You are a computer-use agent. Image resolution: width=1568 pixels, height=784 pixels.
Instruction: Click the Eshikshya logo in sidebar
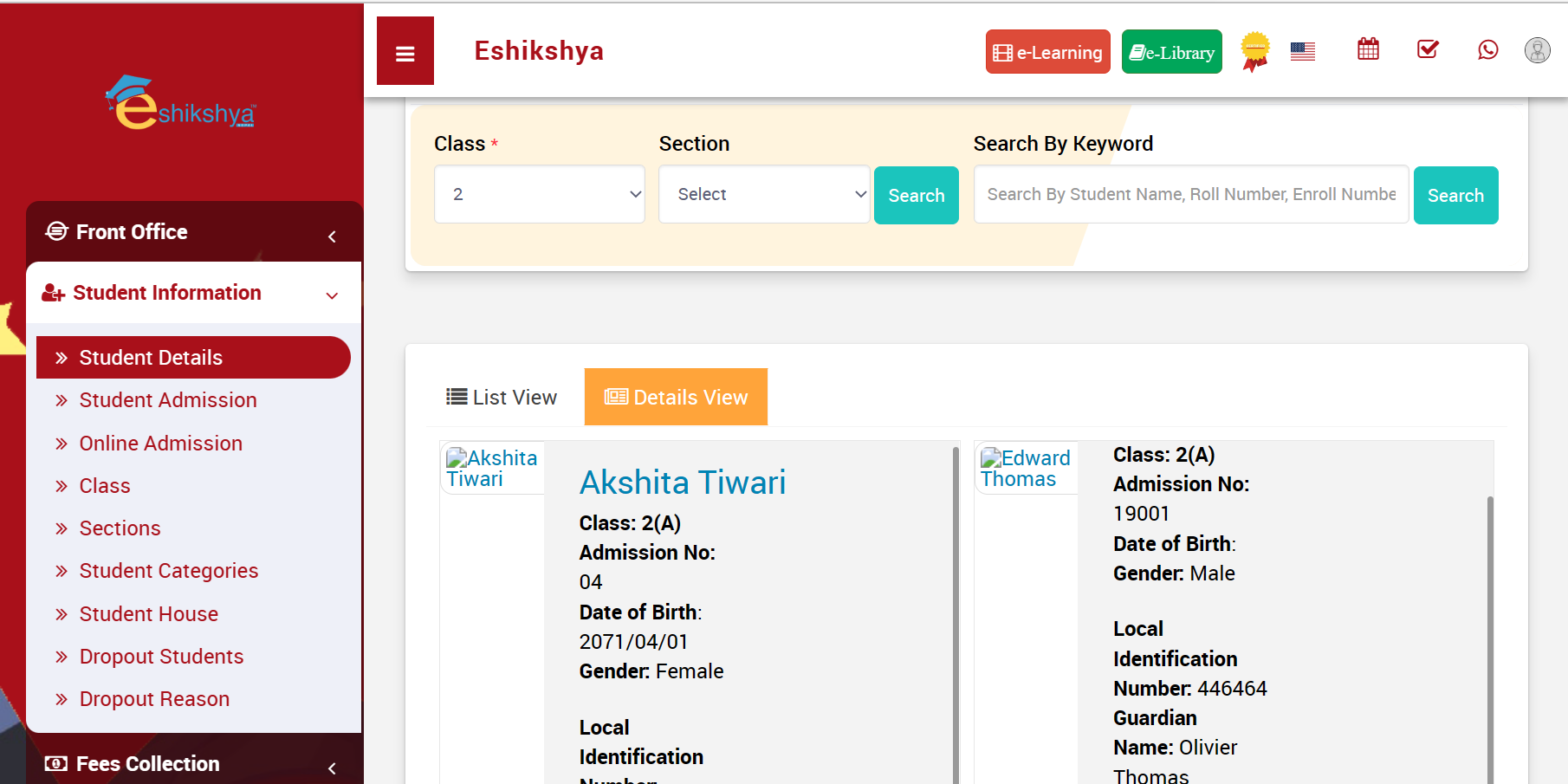(181, 103)
